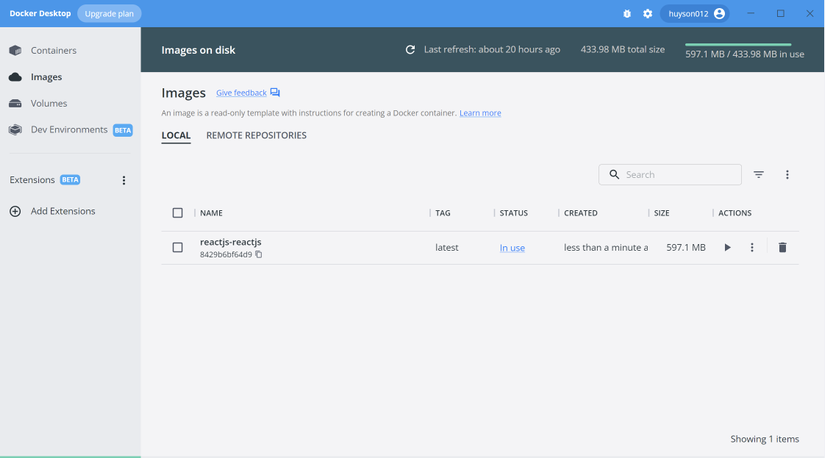The height and width of the screenshot is (458, 825).
Task: Click the reactjs-reactjs image name
Action: 230,242
